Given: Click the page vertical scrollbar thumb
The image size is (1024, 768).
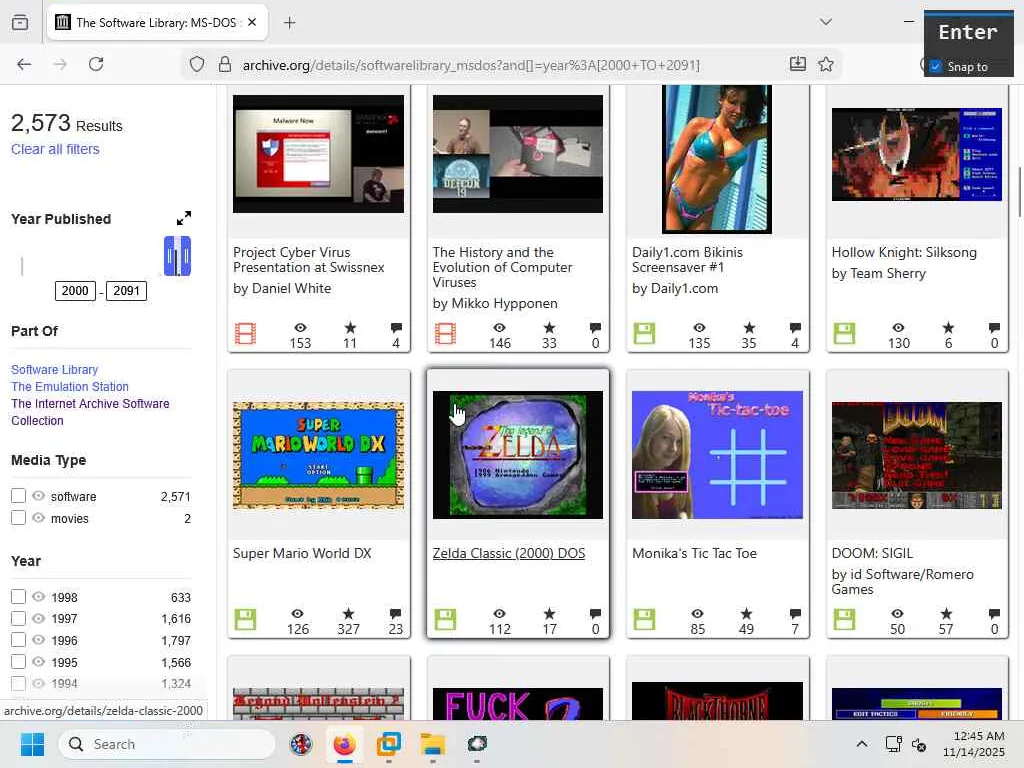Looking at the screenshot, I should [1019, 192].
